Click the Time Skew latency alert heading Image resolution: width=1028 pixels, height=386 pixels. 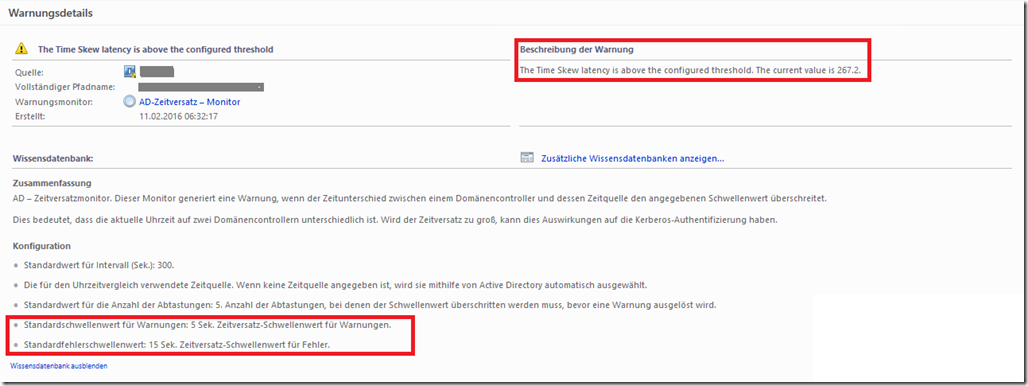point(155,49)
